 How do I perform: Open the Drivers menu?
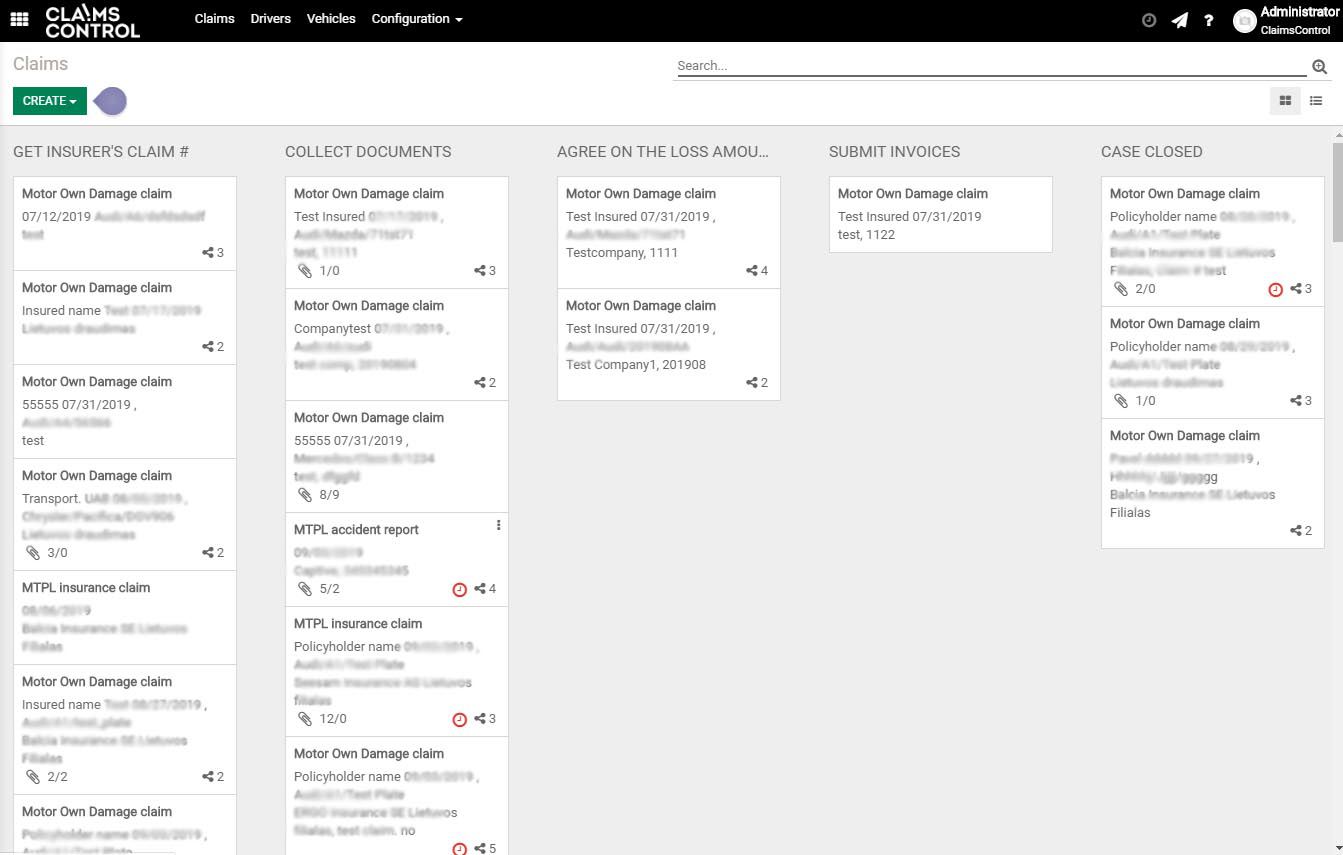(x=270, y=19)
